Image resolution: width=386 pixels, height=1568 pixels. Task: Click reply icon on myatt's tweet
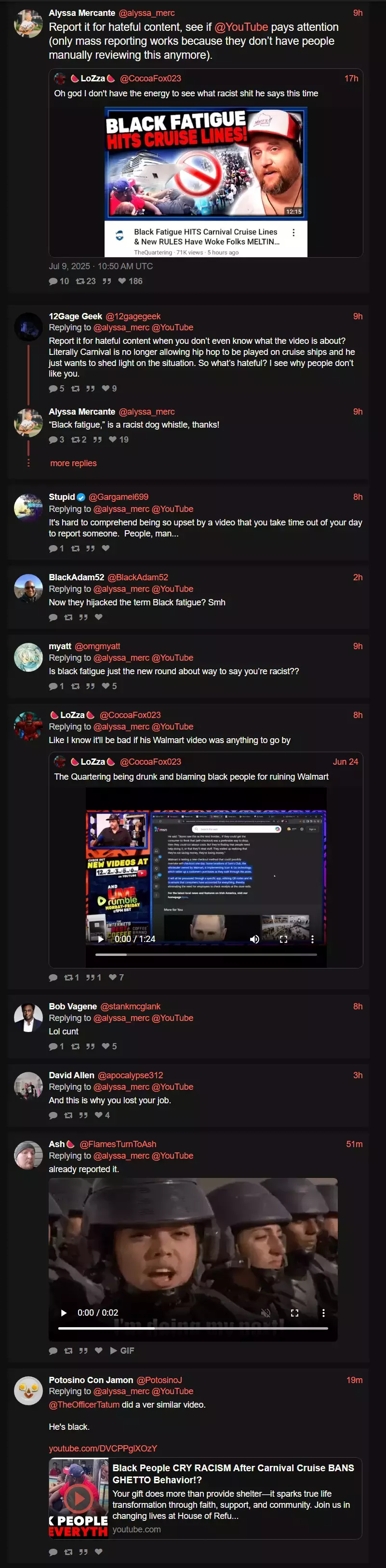coord(53,686)
